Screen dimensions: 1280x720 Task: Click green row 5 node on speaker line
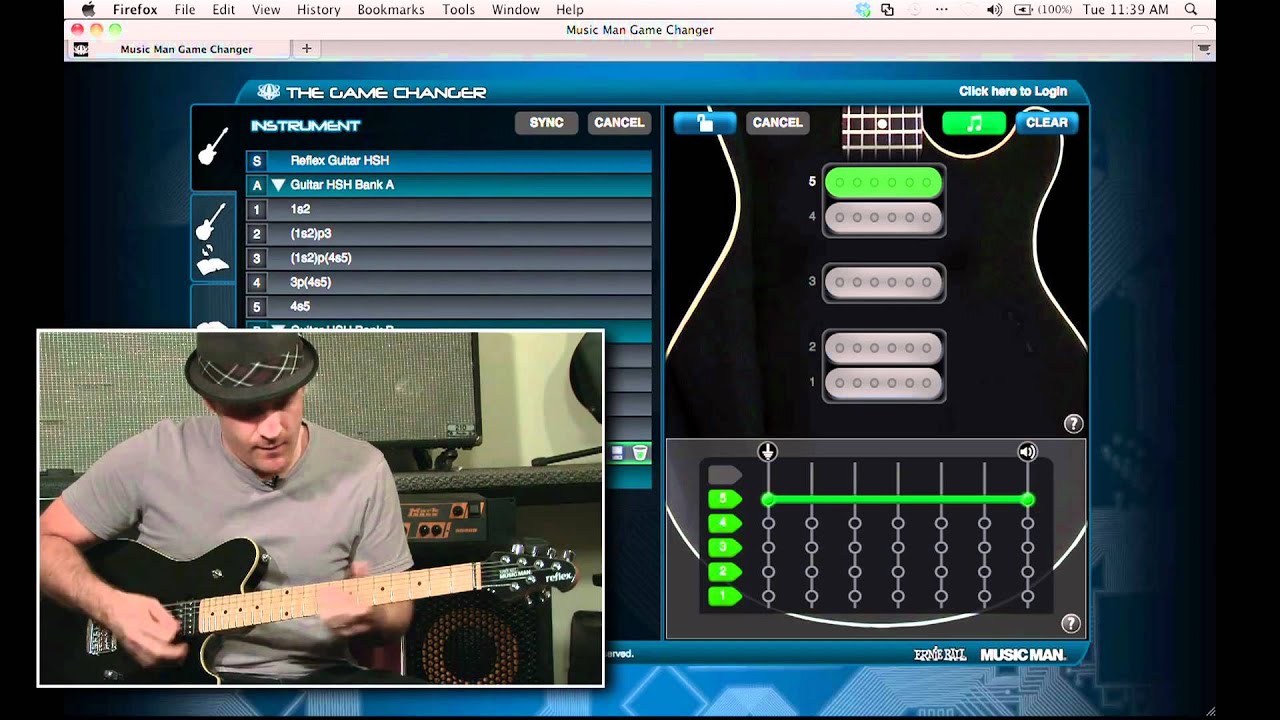pyautogui.click(x=1027, y=499)
